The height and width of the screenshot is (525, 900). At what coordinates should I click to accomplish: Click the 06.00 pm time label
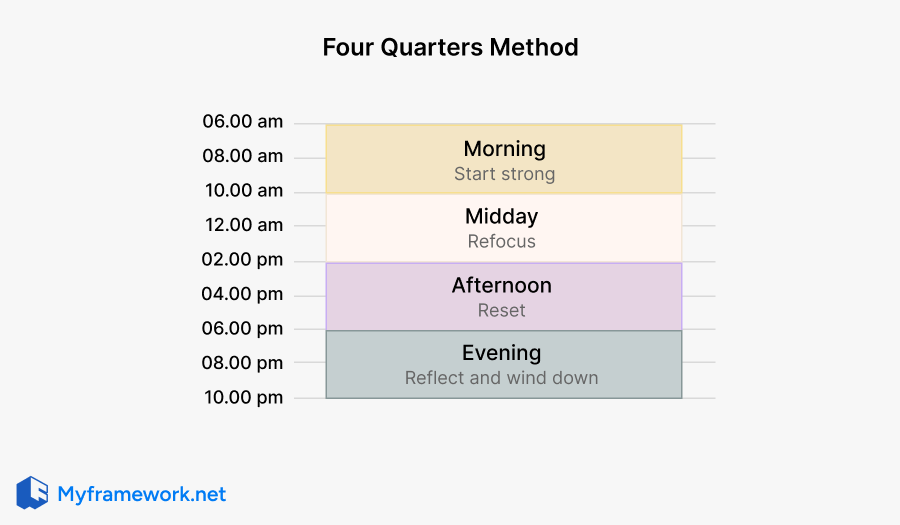pos(243,328)
